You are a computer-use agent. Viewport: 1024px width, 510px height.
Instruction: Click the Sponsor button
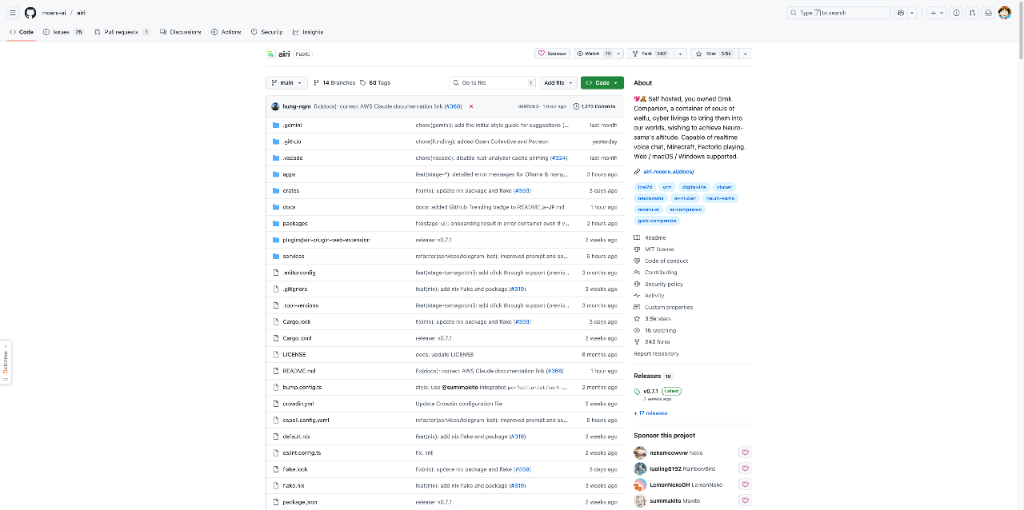(x=552, y=54)
